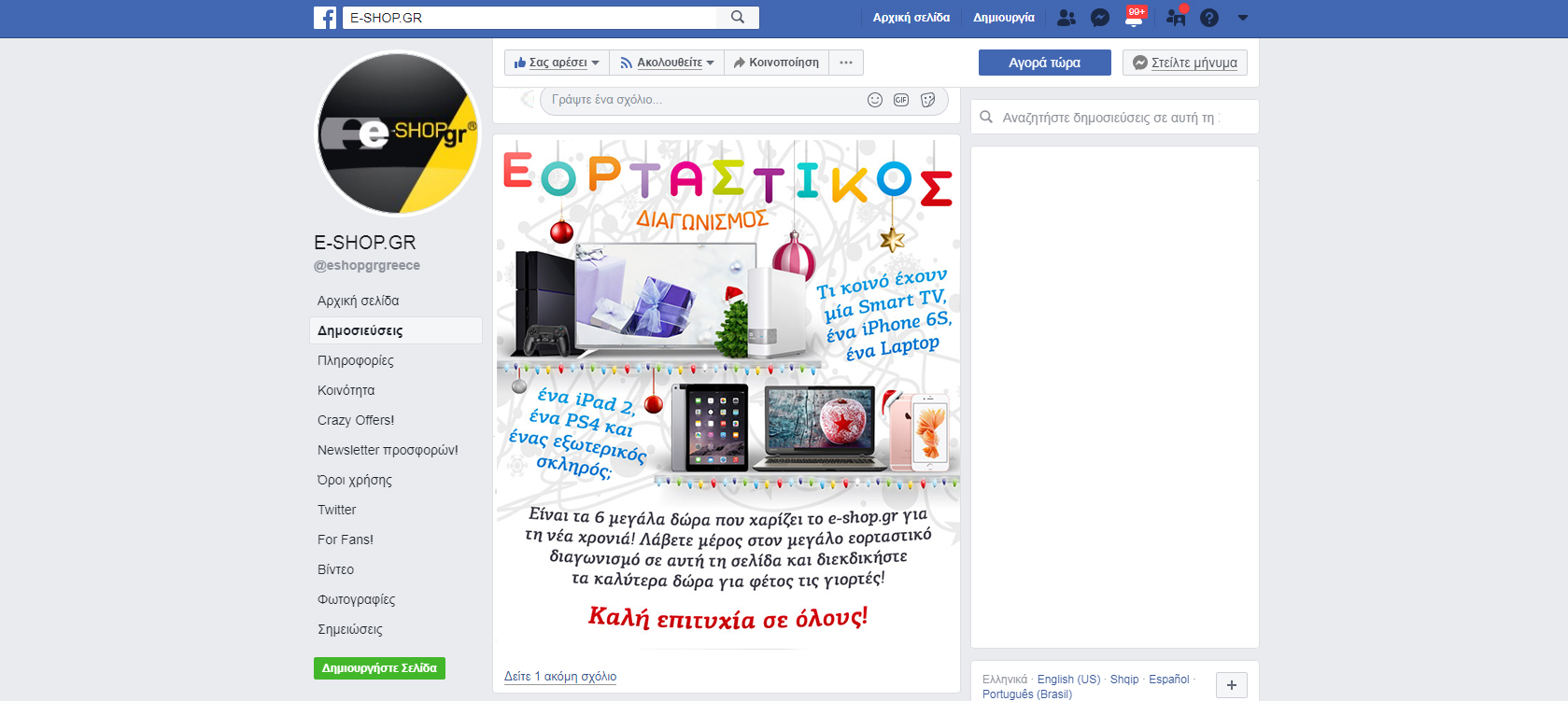Viewport: 1568px width, 701px height.
Task: Click the Facebook logo icon
Action: click(x=325, y=18)
